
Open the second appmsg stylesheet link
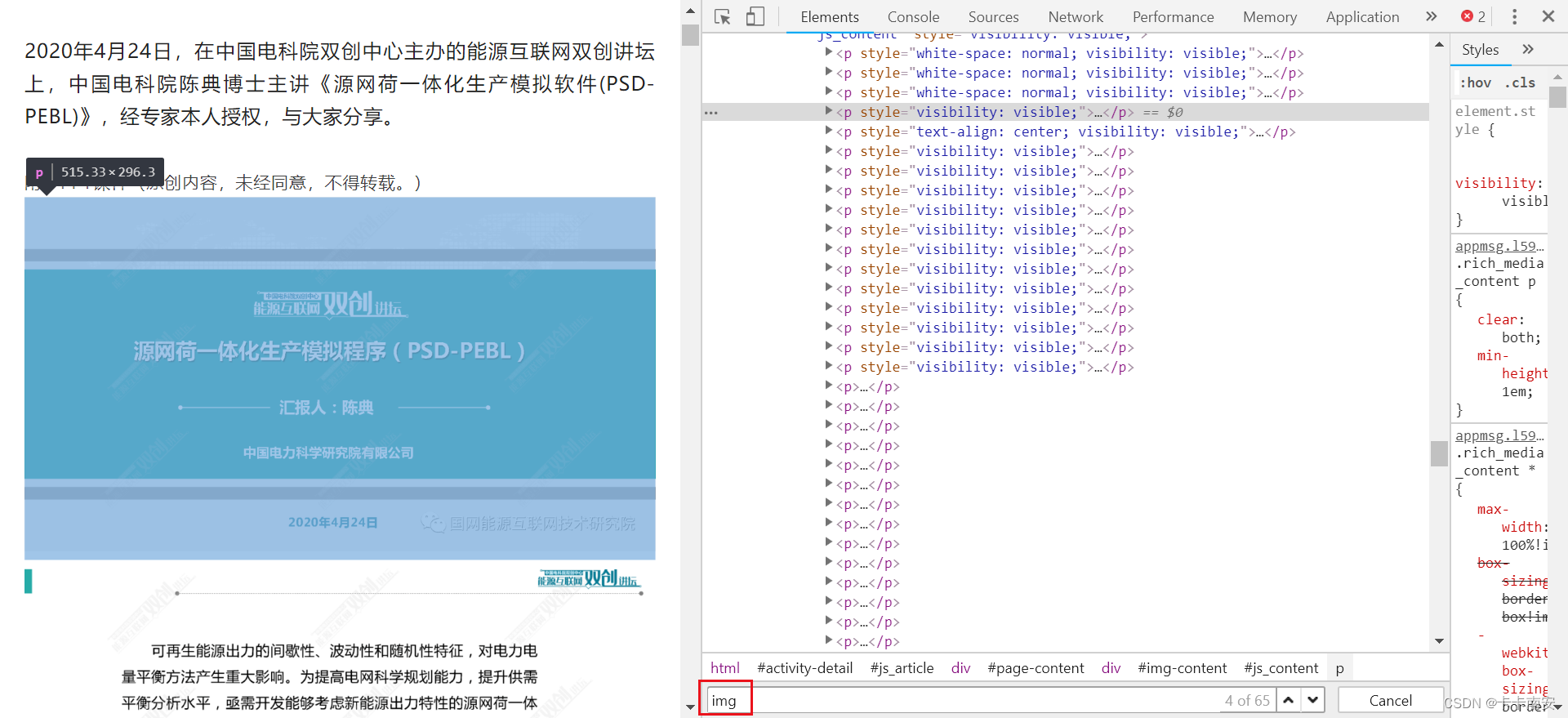coord(1499,435)
